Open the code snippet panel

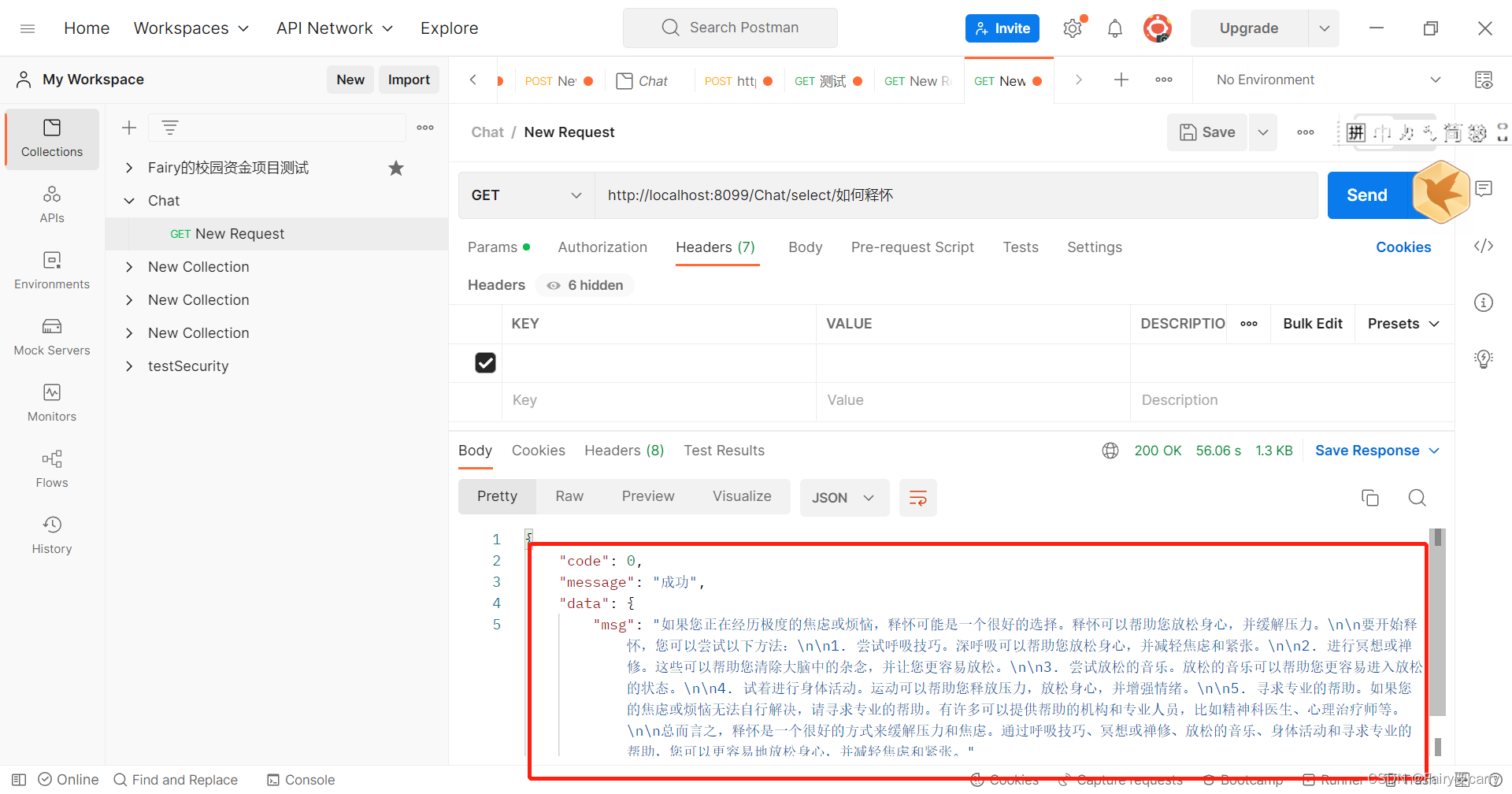pyautogui.click(x=1483, y=246)
